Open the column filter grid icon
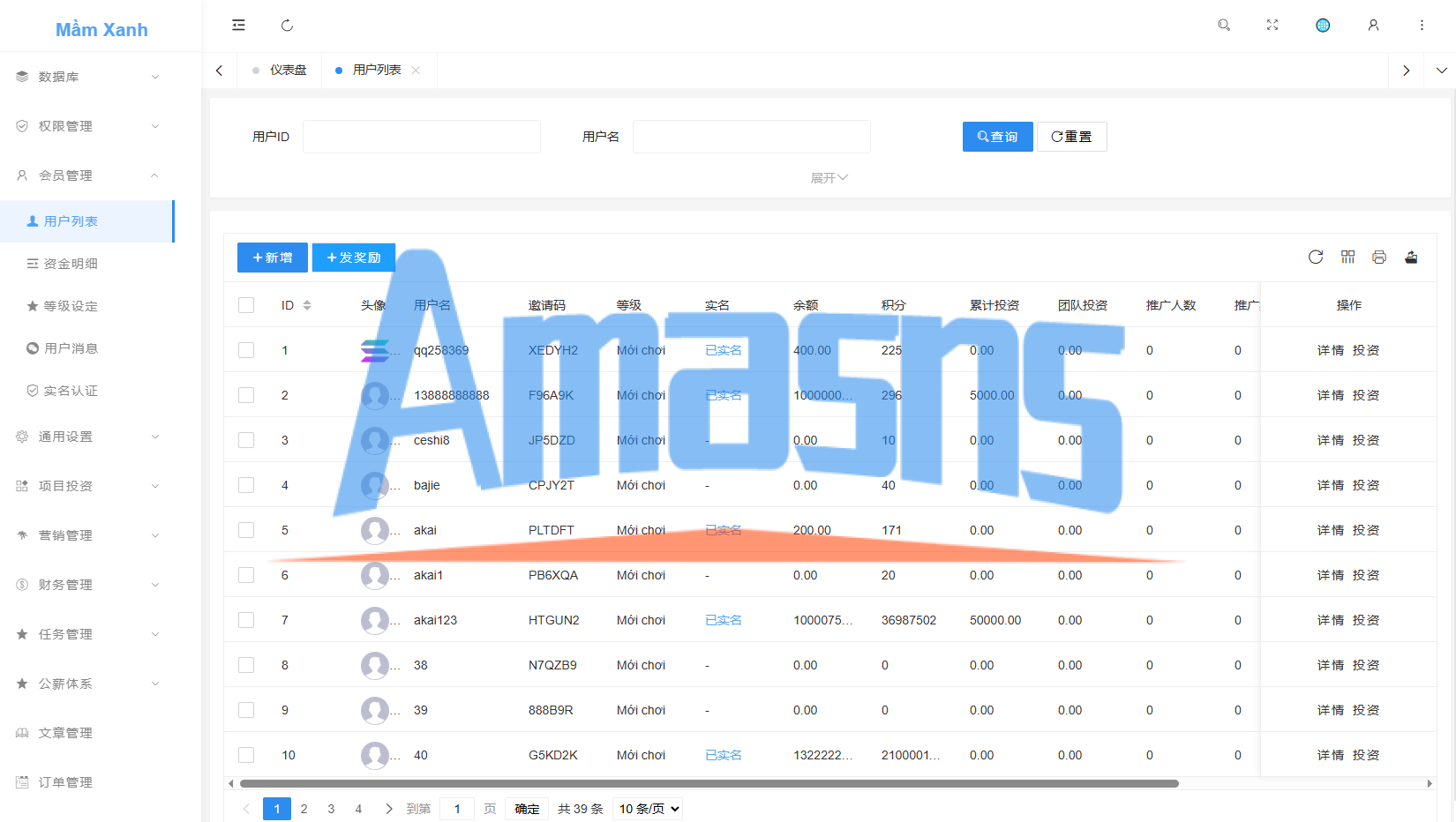 [x=1347, y=257]
